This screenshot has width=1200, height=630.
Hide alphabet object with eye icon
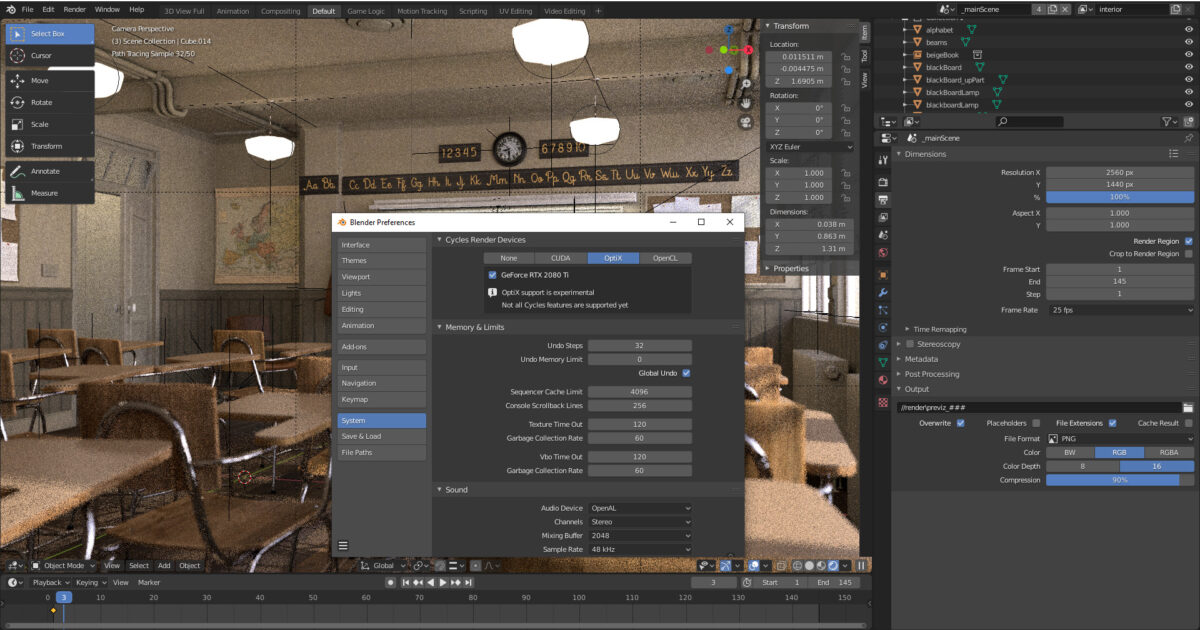pyautogui.click(x=1188, y=30)
